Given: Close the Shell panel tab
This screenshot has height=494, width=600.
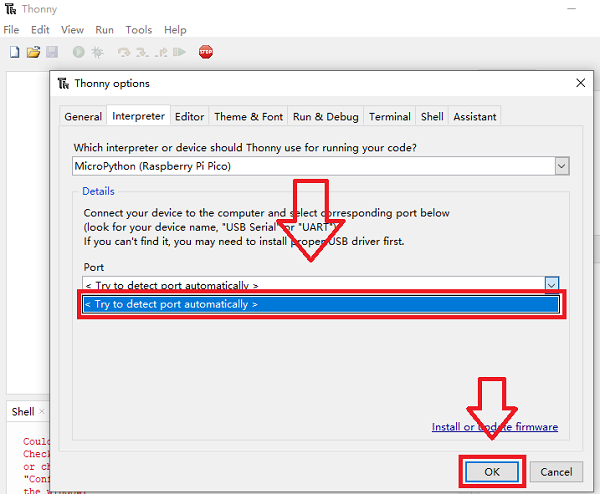Looking at the screenshot, I should pyautogui.click(x=42, y=411).
